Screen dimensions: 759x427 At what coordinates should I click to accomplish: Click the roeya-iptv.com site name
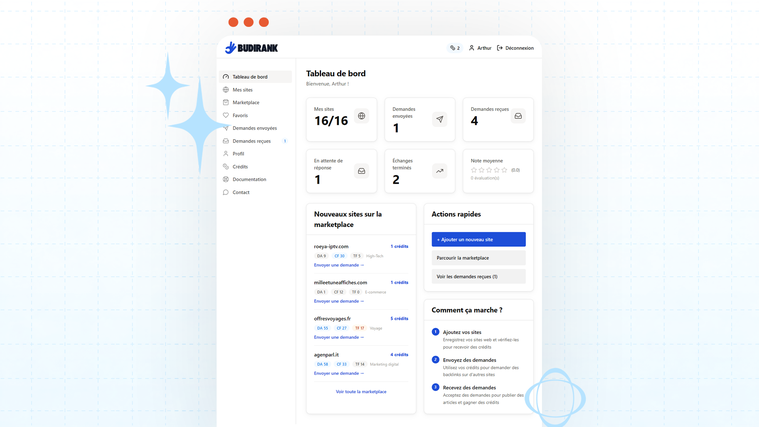[x=331, y=246]
